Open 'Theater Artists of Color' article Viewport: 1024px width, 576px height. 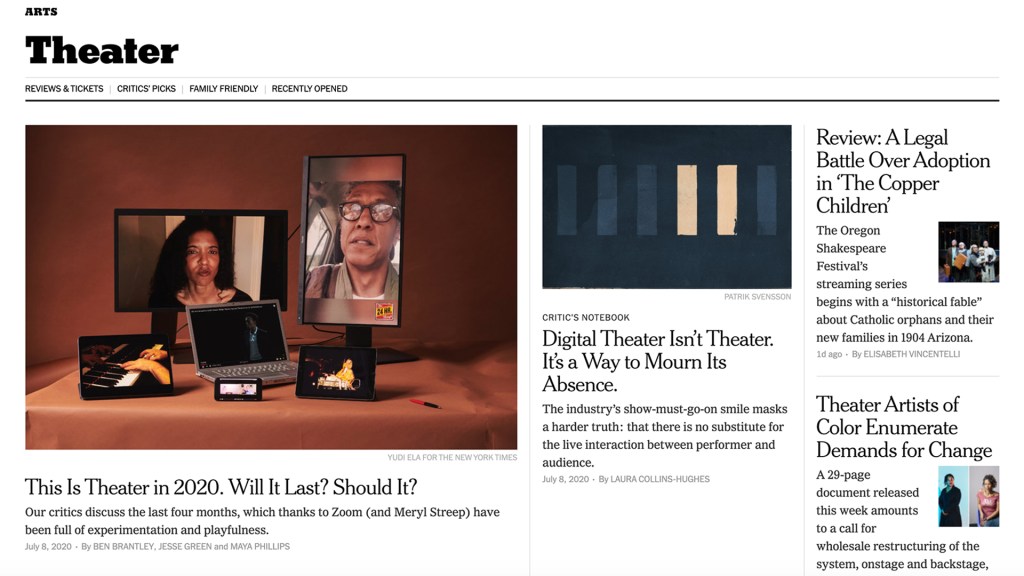point(904,427)
